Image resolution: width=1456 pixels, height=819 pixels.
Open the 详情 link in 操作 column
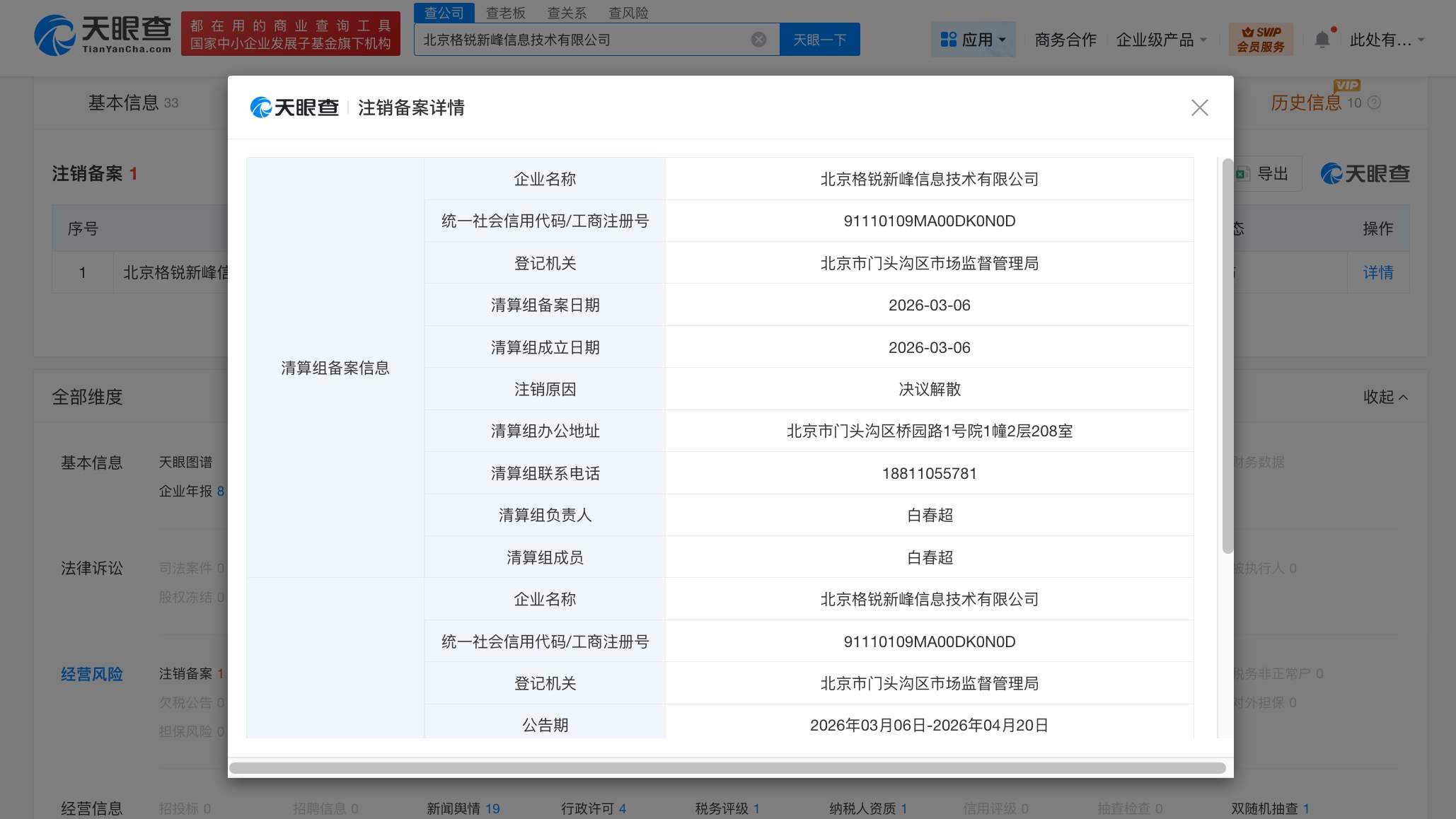(x=1377, y=272)
